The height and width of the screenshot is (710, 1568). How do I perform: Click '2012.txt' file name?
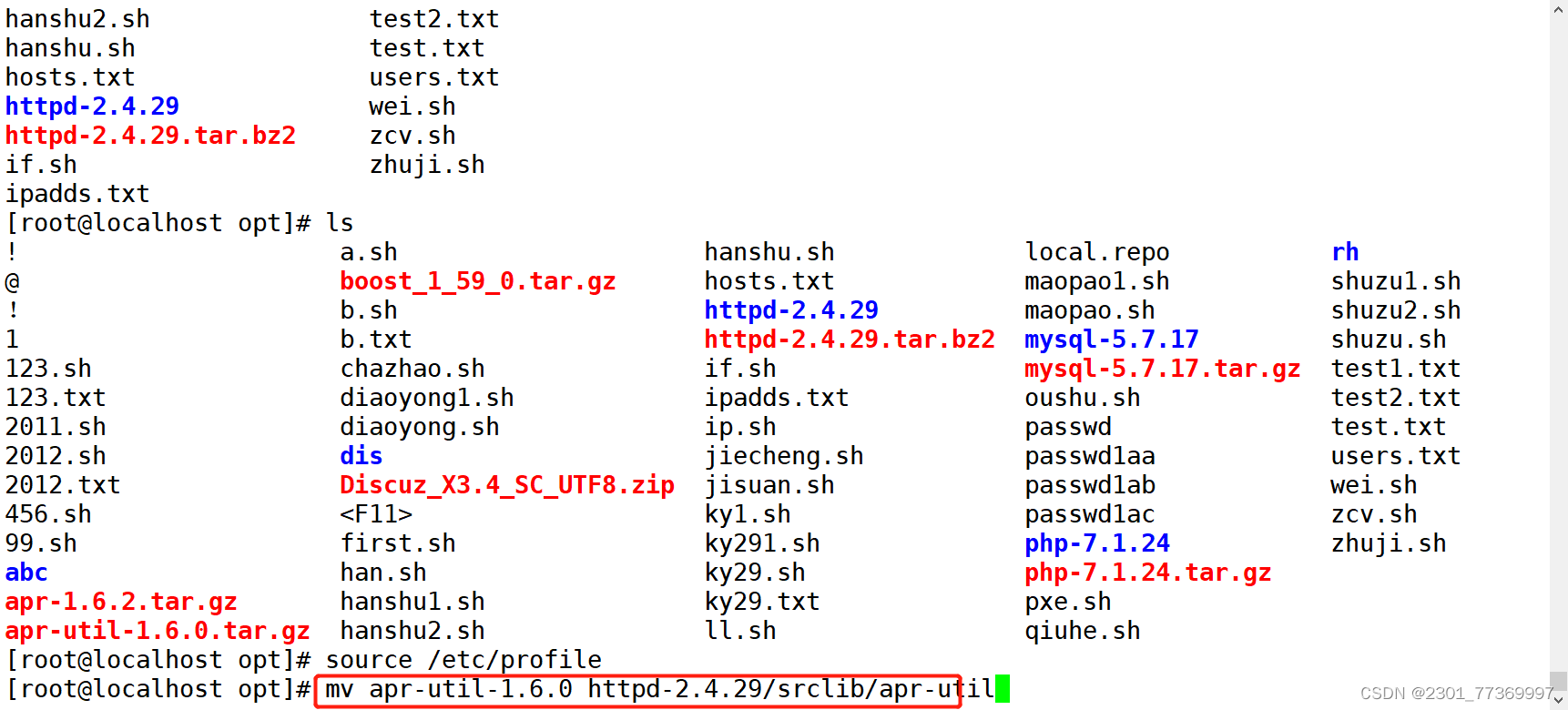[x=63, y=485]
